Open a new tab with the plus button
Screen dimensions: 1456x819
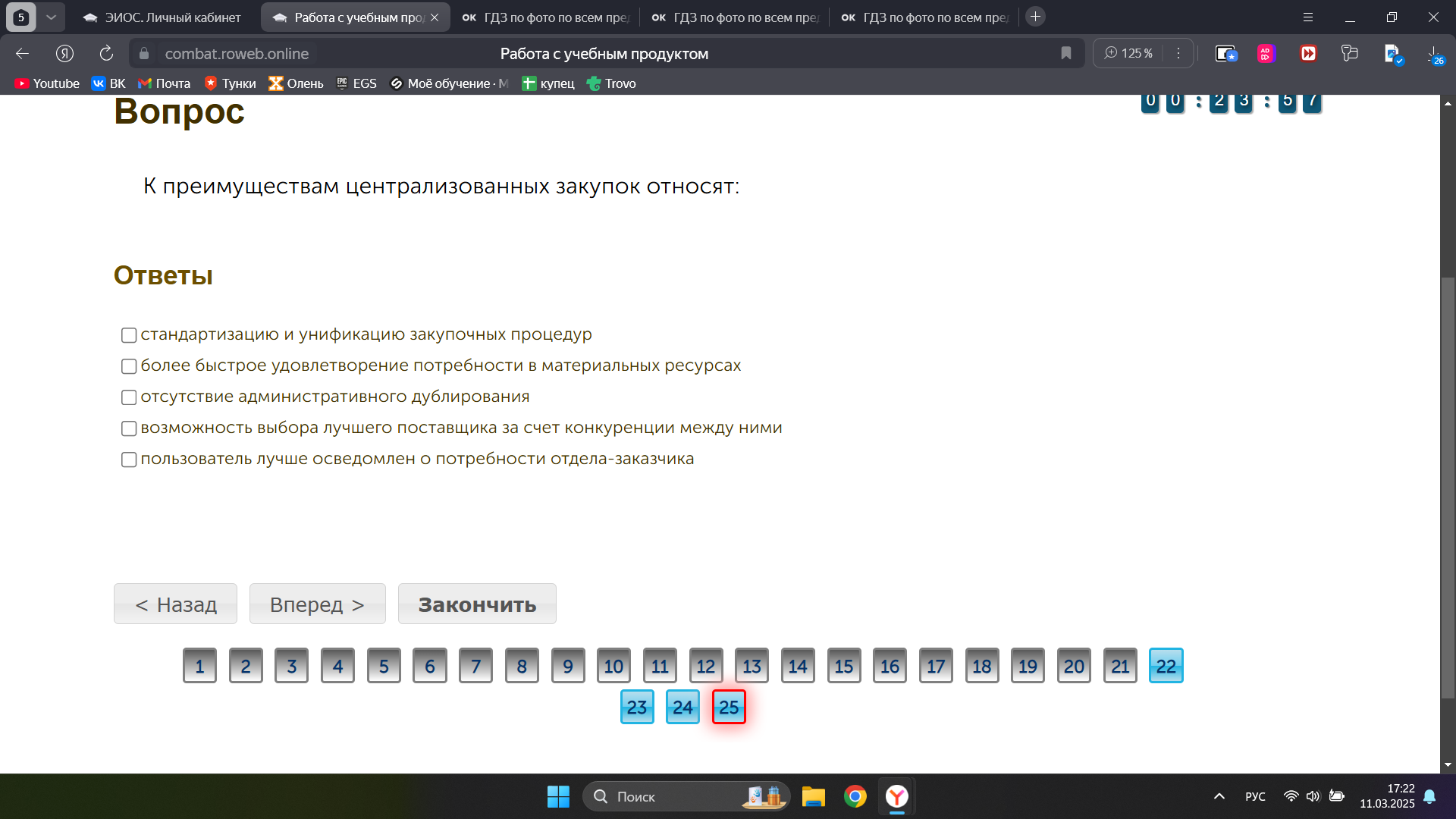[1035, 16]
